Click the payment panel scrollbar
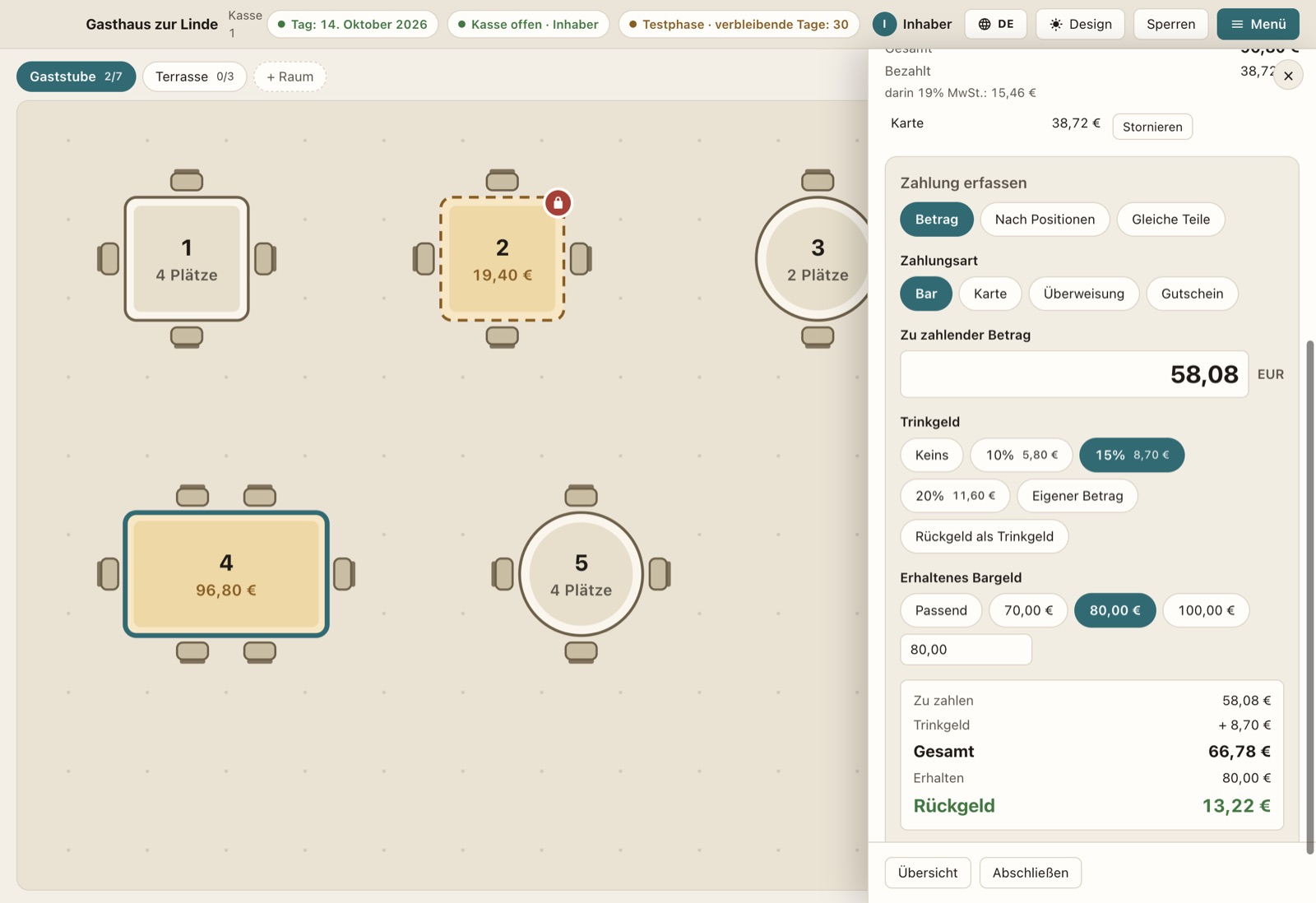This screenshot has height=903, width=1316. pyautogui.click(x=1310, y=596)
